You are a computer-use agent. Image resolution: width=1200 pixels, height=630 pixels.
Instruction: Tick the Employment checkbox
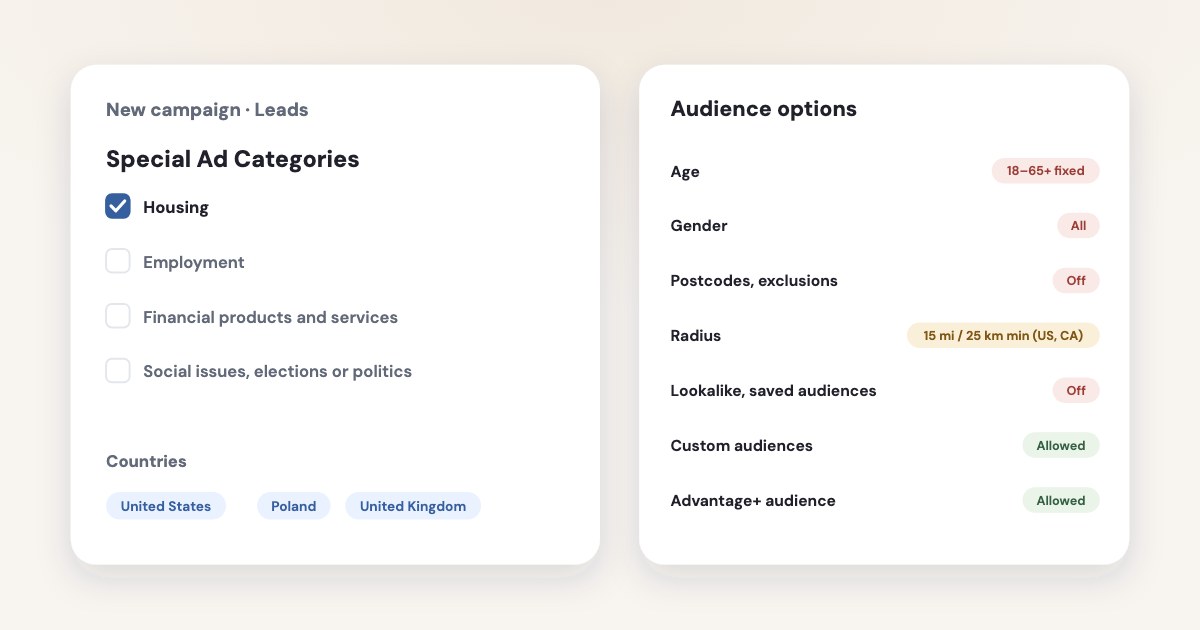pyautogui.click(x=118, y=262)
